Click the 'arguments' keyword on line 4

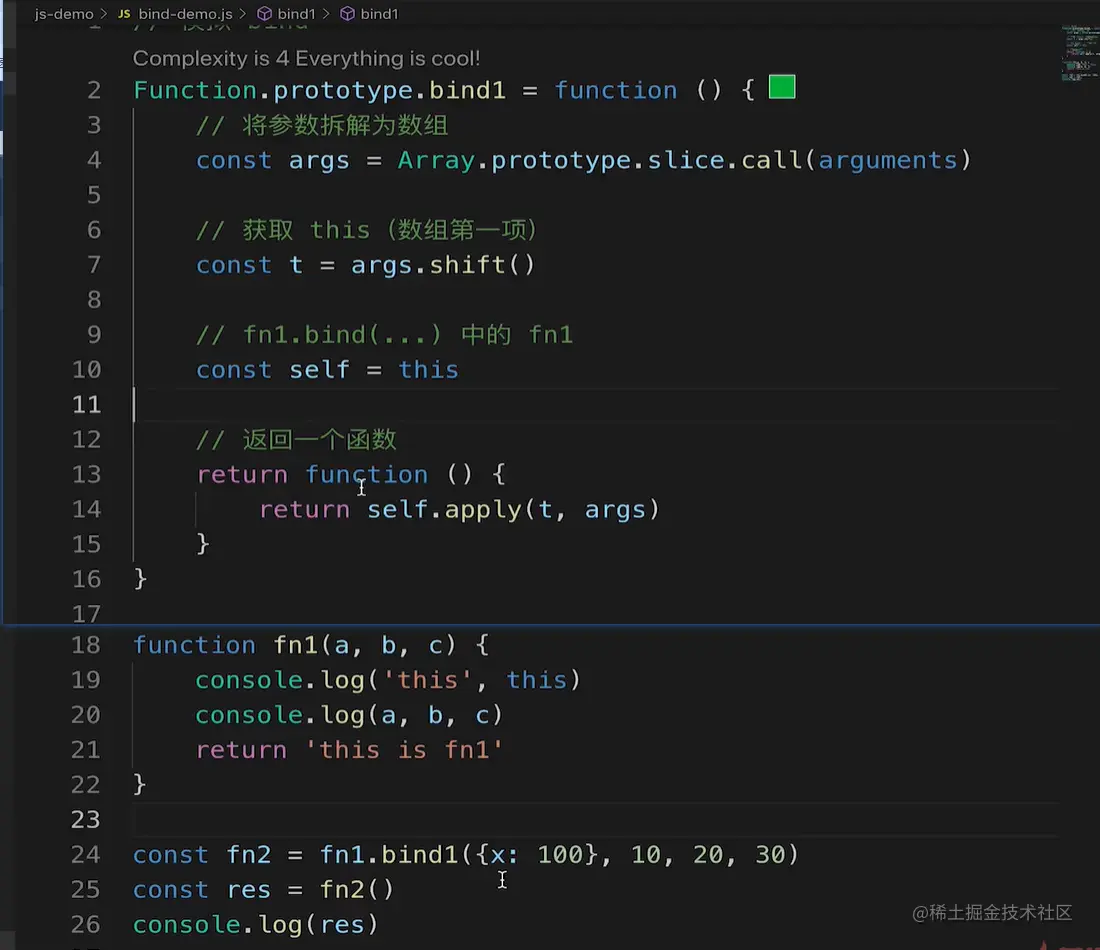point(887,161)
